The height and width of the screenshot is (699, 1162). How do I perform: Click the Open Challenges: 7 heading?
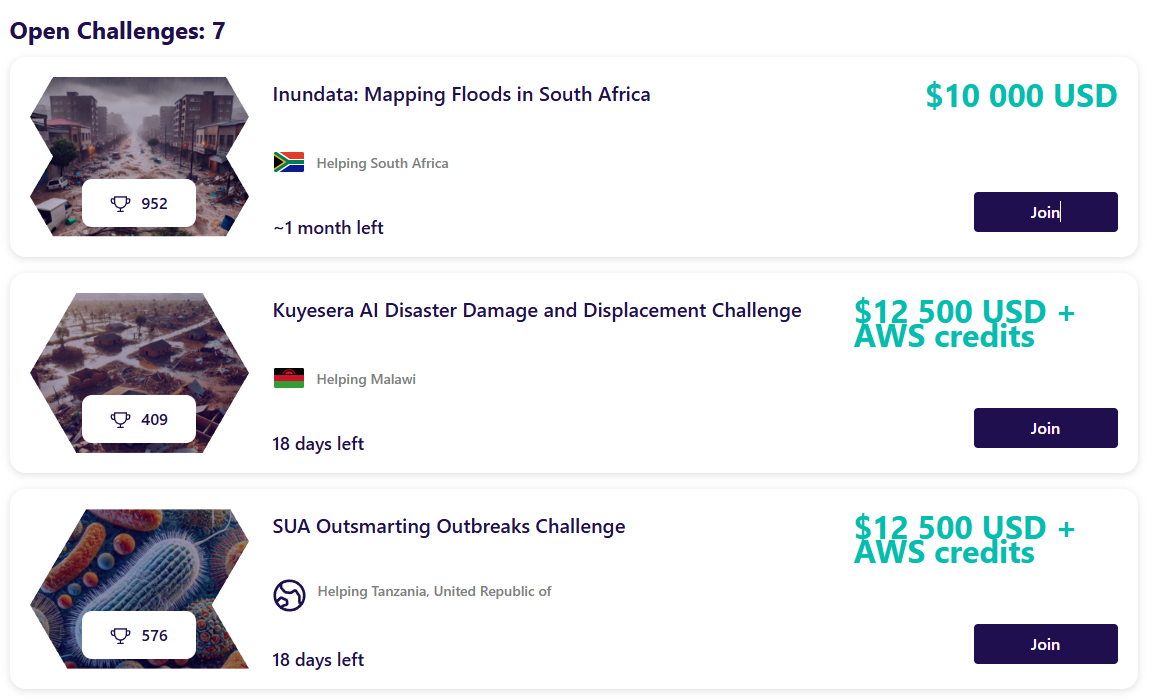click(x=117, y=31)
